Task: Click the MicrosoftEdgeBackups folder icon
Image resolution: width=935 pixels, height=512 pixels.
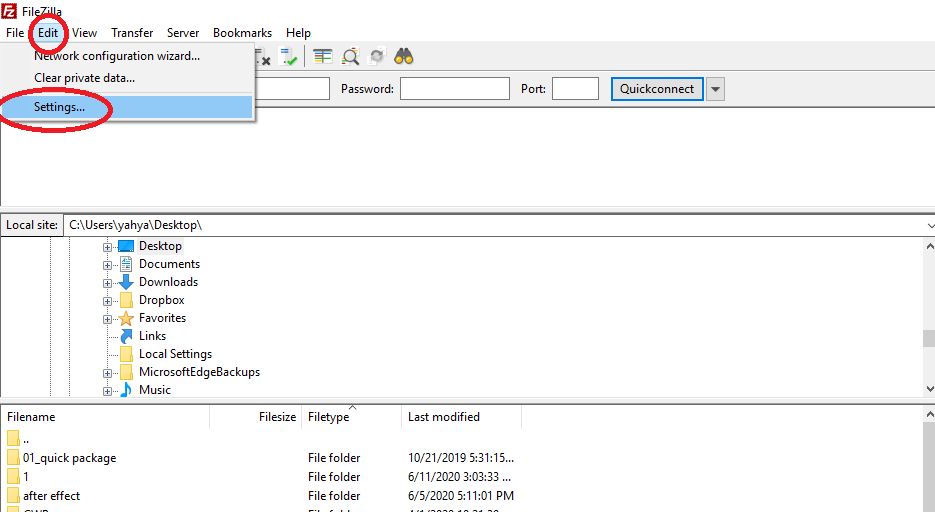Action: click(126, 372)
